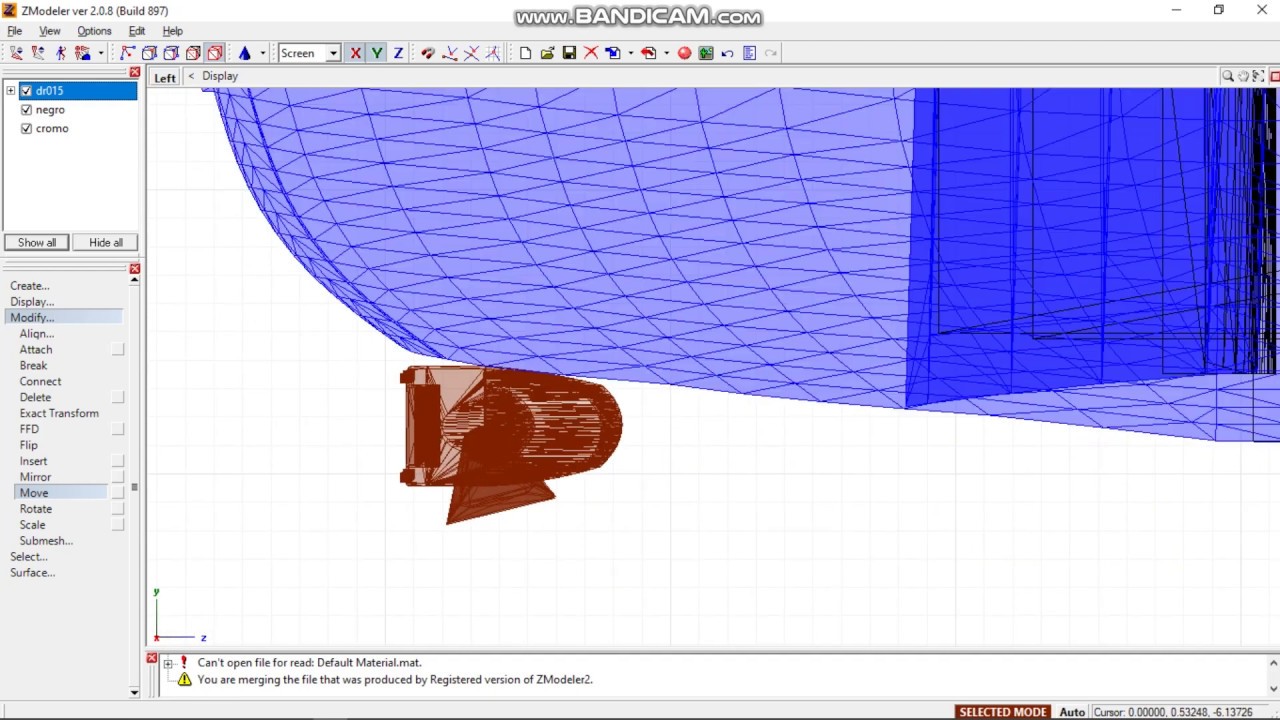Choose the Mirror command

pos(35,477)
